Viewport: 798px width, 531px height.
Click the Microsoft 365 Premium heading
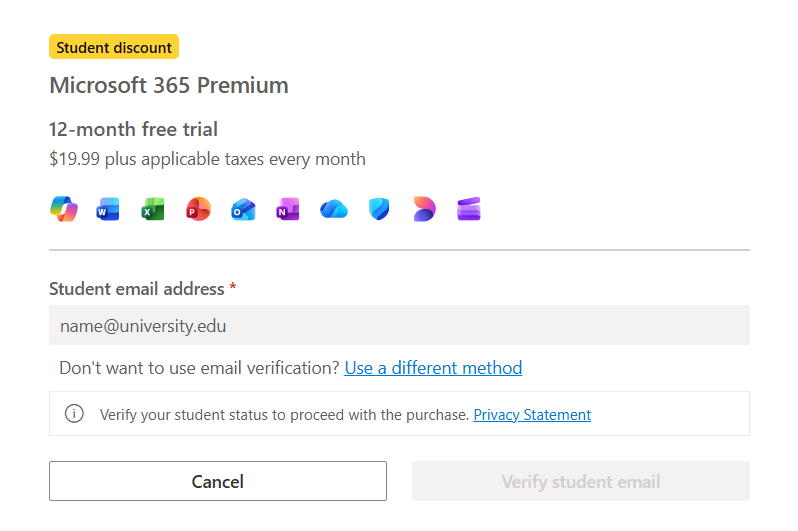tap(169, 86)
